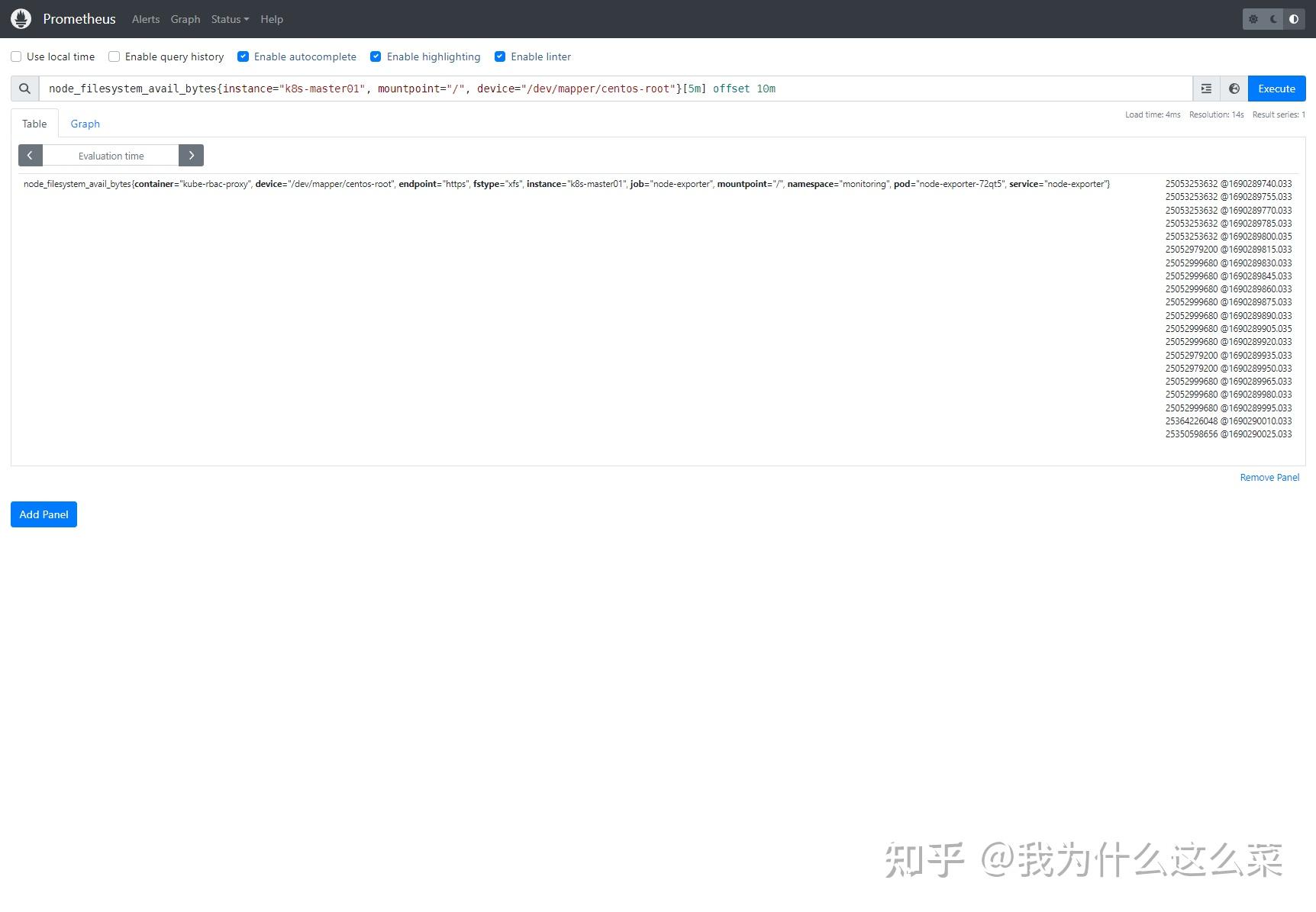The image size is (1316, 912).
Task: Click the value at timestamp 1690289740.033
Action: [x=1228, y=184]
